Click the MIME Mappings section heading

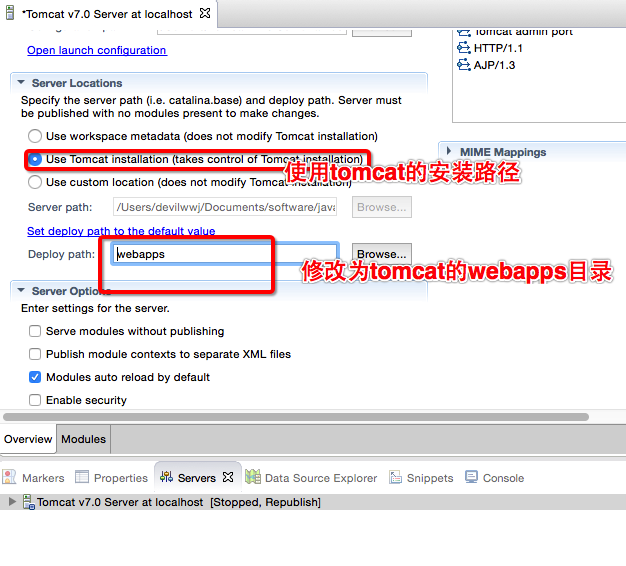[503, 152]
